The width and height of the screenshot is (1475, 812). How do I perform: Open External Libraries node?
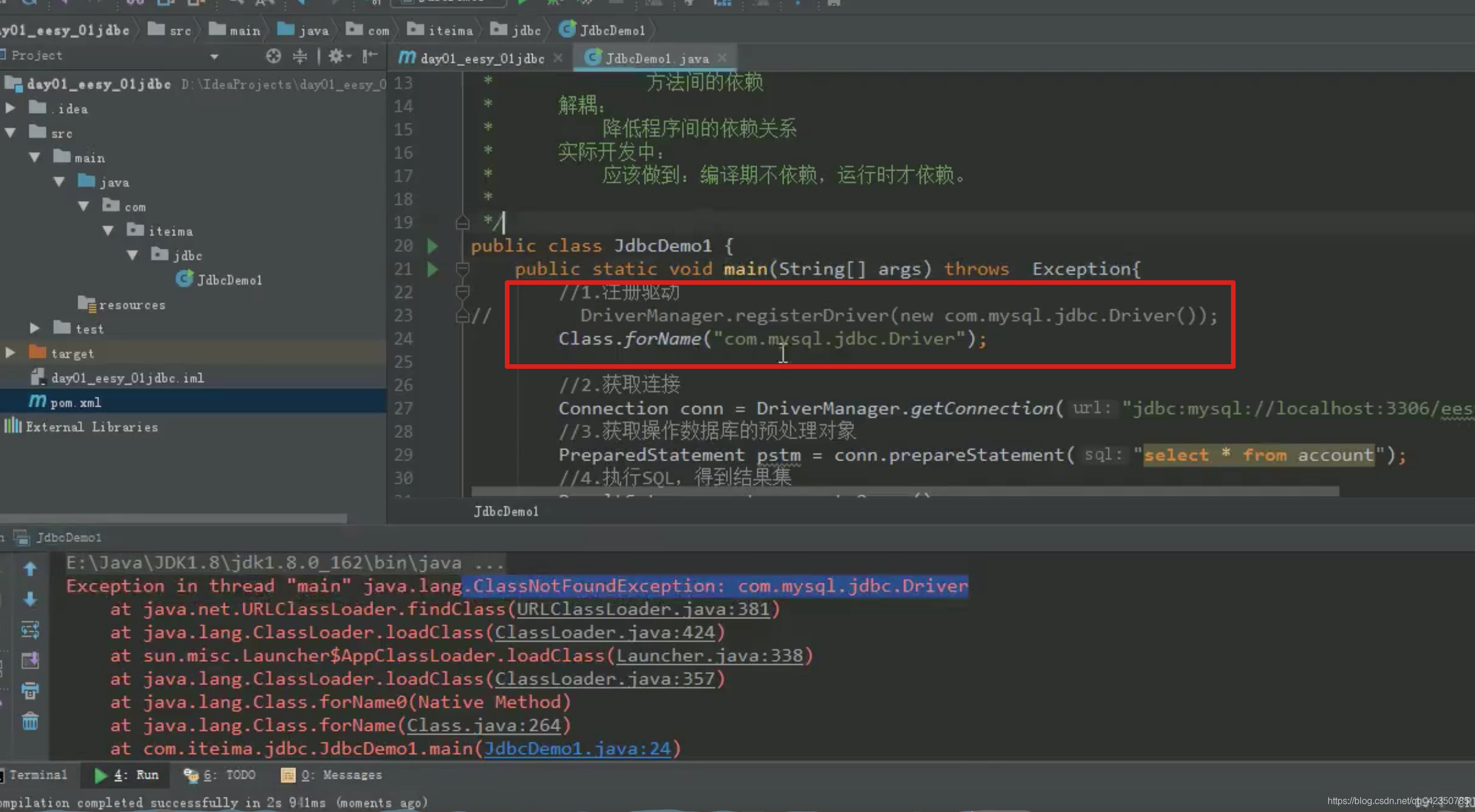81,427
